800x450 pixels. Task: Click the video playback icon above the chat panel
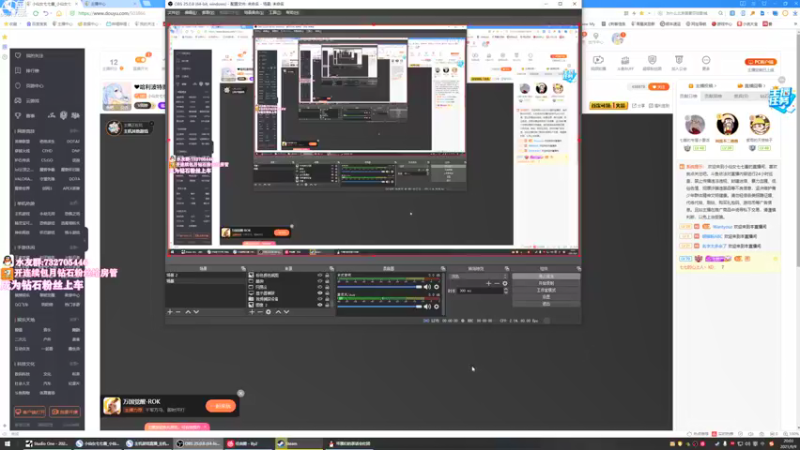598,60
